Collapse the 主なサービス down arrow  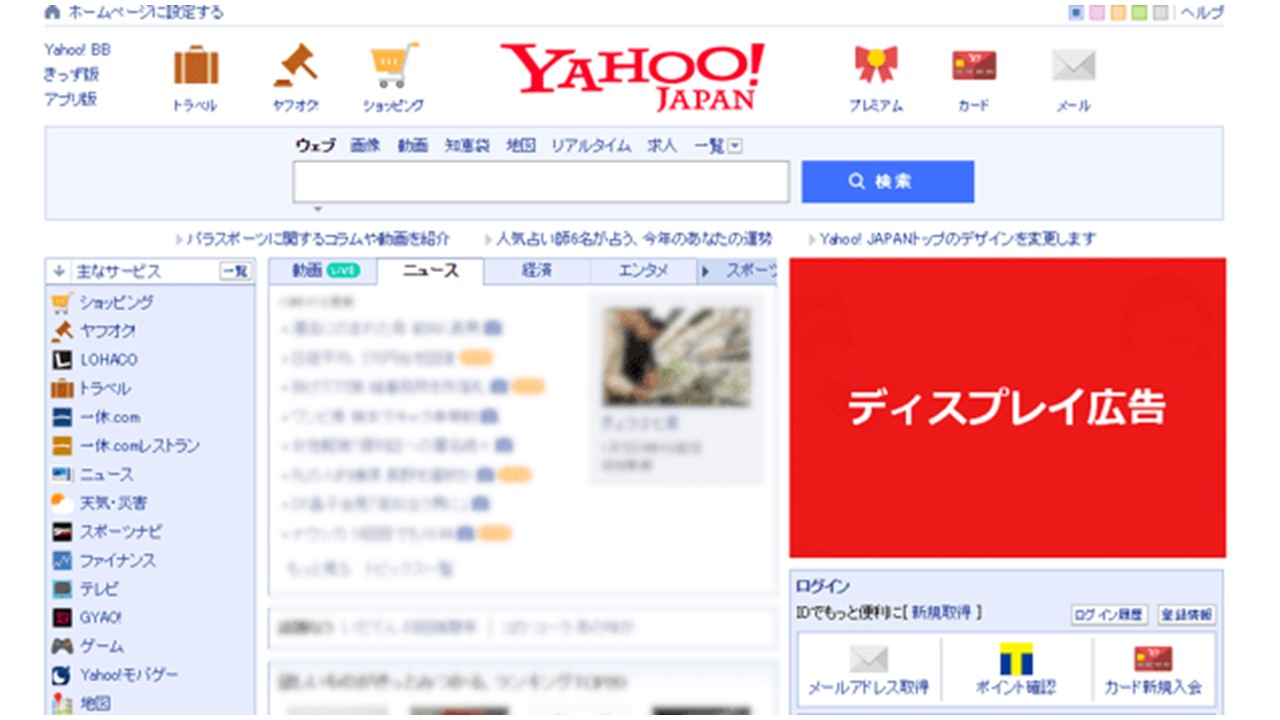(x=59, y=271)
